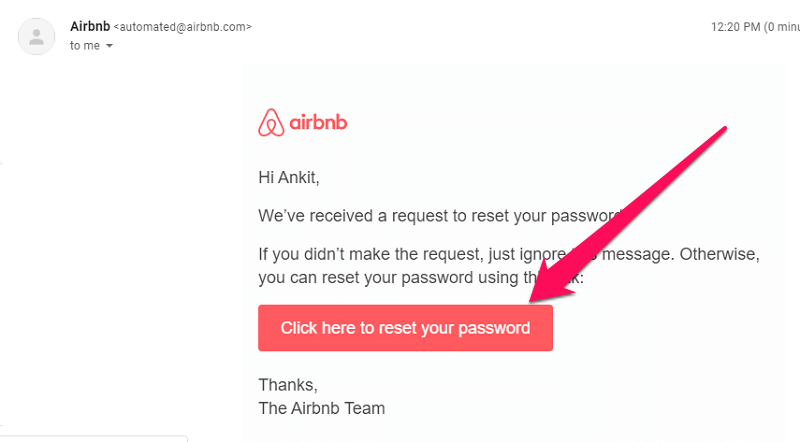The height and width of the screenshot is (442, 800).
Task: Click 'The Airbnb Team' signature
Action: tap(321, 408)
